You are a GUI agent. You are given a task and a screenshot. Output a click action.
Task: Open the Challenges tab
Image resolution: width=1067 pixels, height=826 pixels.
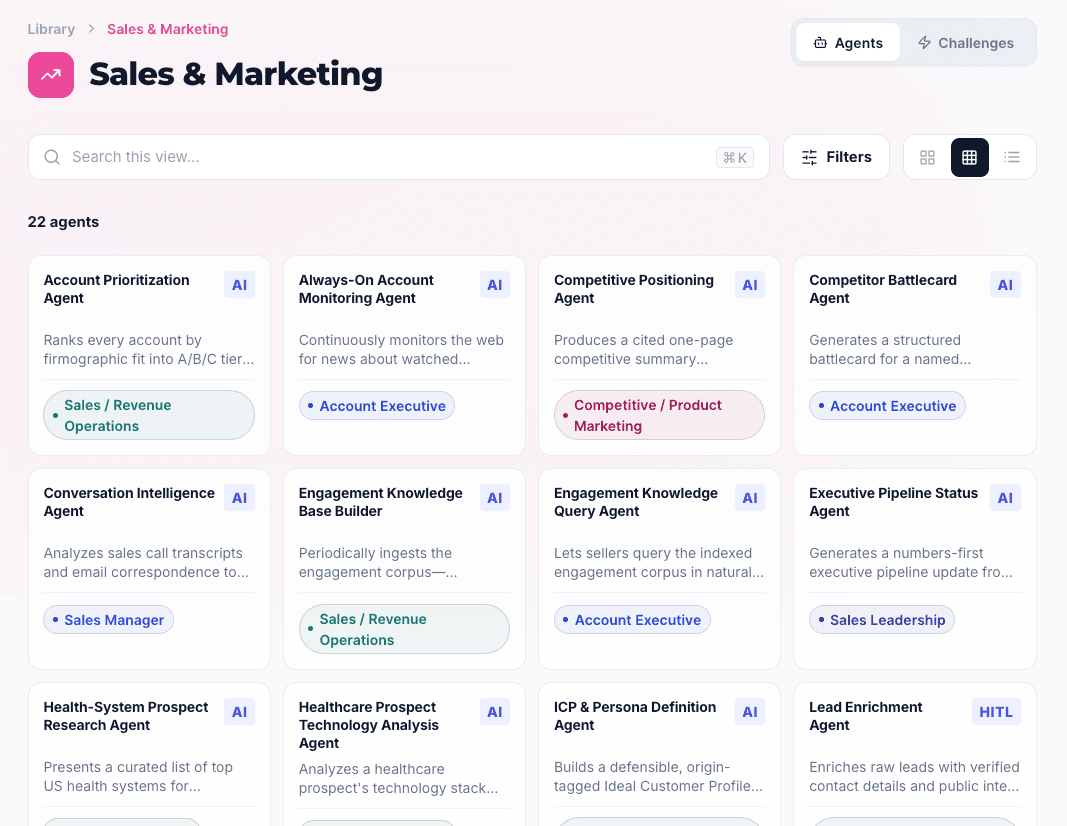966,43
